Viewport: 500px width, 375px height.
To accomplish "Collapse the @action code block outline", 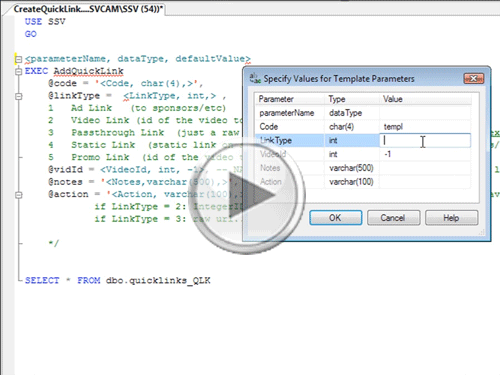I will pyautogui.click(x=19, y=195).
